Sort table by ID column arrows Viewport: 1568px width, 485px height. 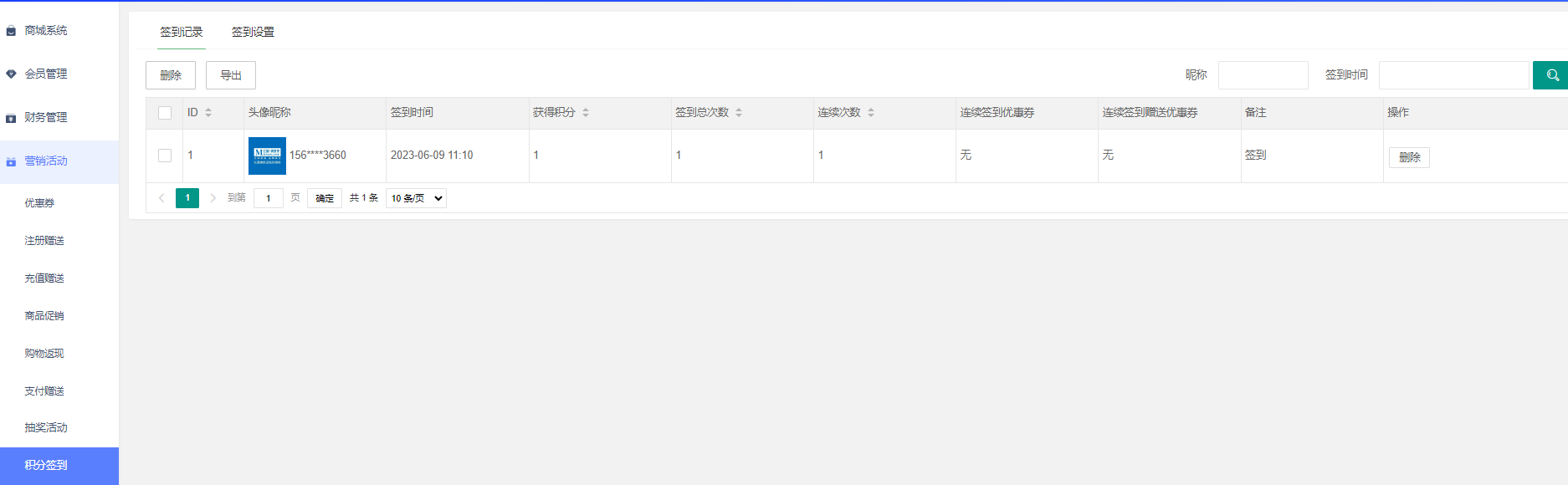pos(208,112)
